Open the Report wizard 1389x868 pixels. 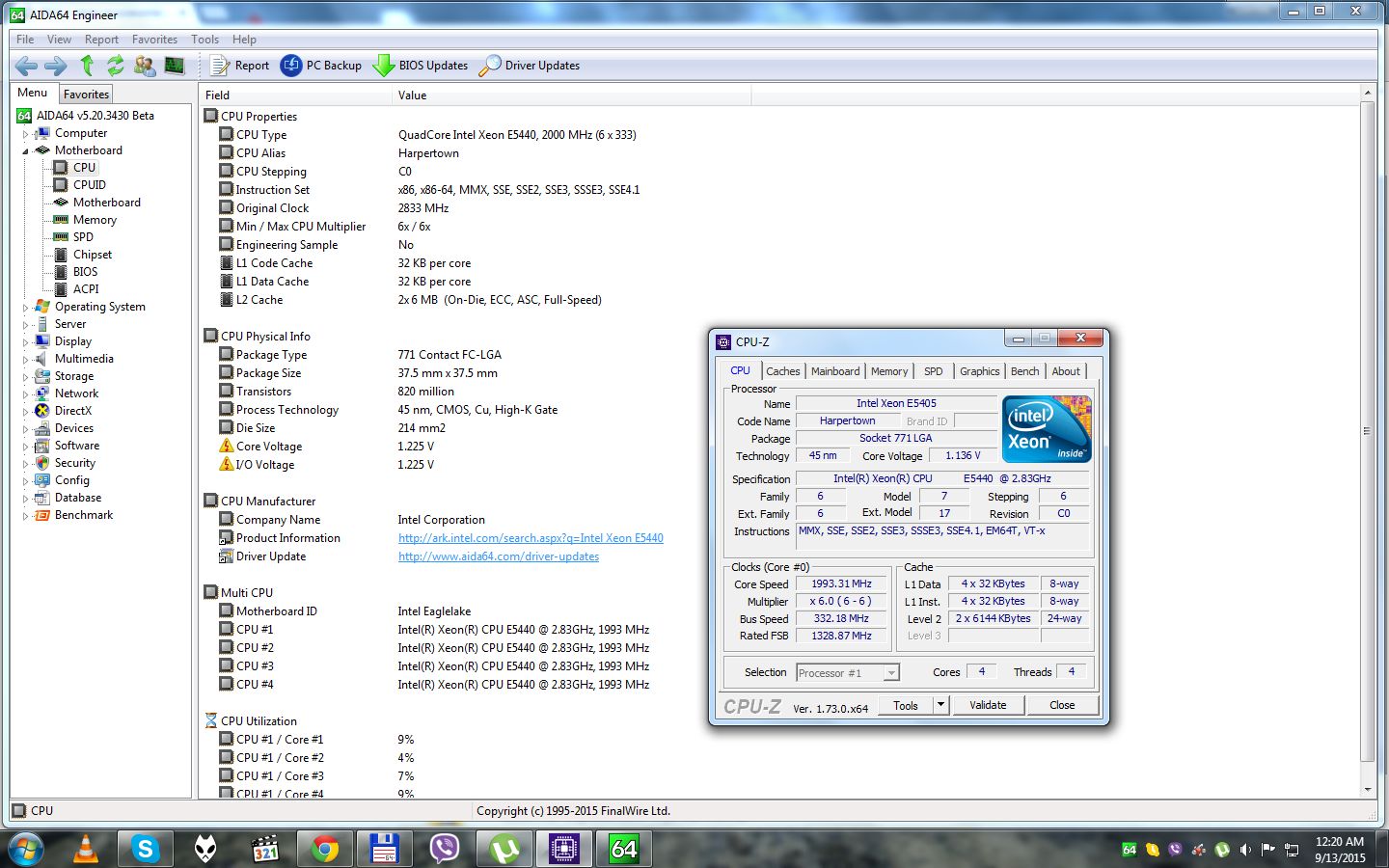(240, 66)
